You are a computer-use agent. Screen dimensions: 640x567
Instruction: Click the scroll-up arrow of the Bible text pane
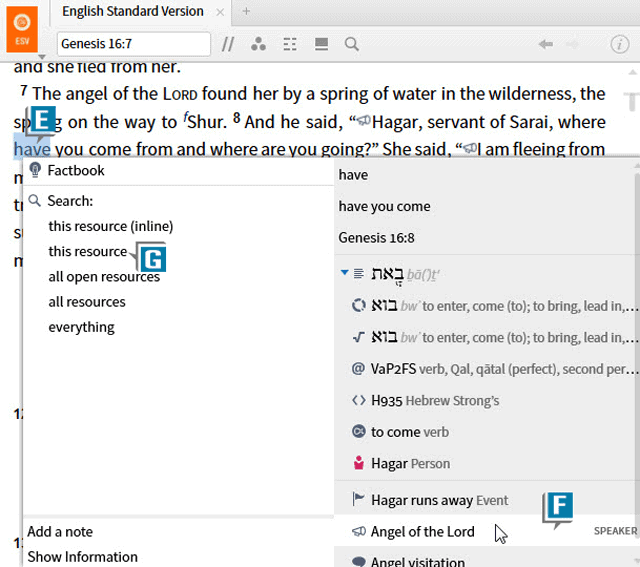pos(632,72)
